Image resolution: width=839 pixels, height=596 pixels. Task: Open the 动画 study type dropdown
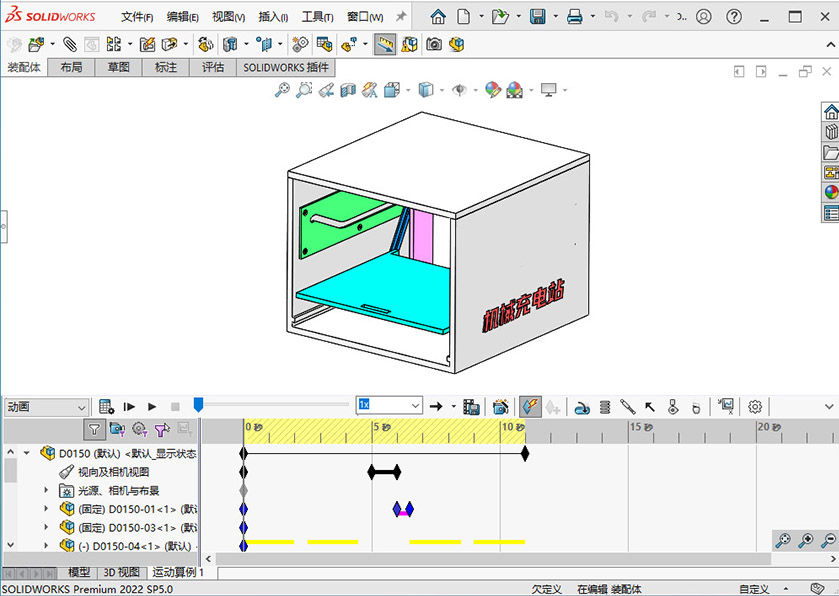click(x=82, y=407)
